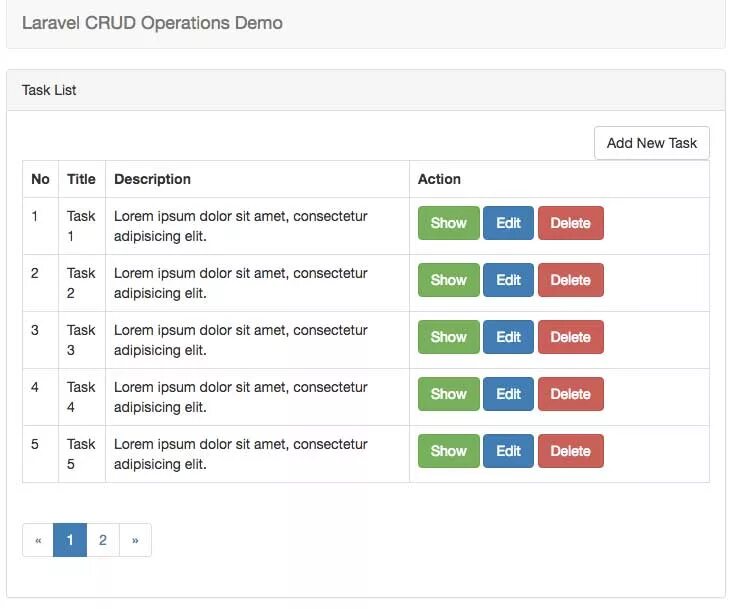735x609 pixels.
Task: Edit Task 5
Action: [508, 451]
